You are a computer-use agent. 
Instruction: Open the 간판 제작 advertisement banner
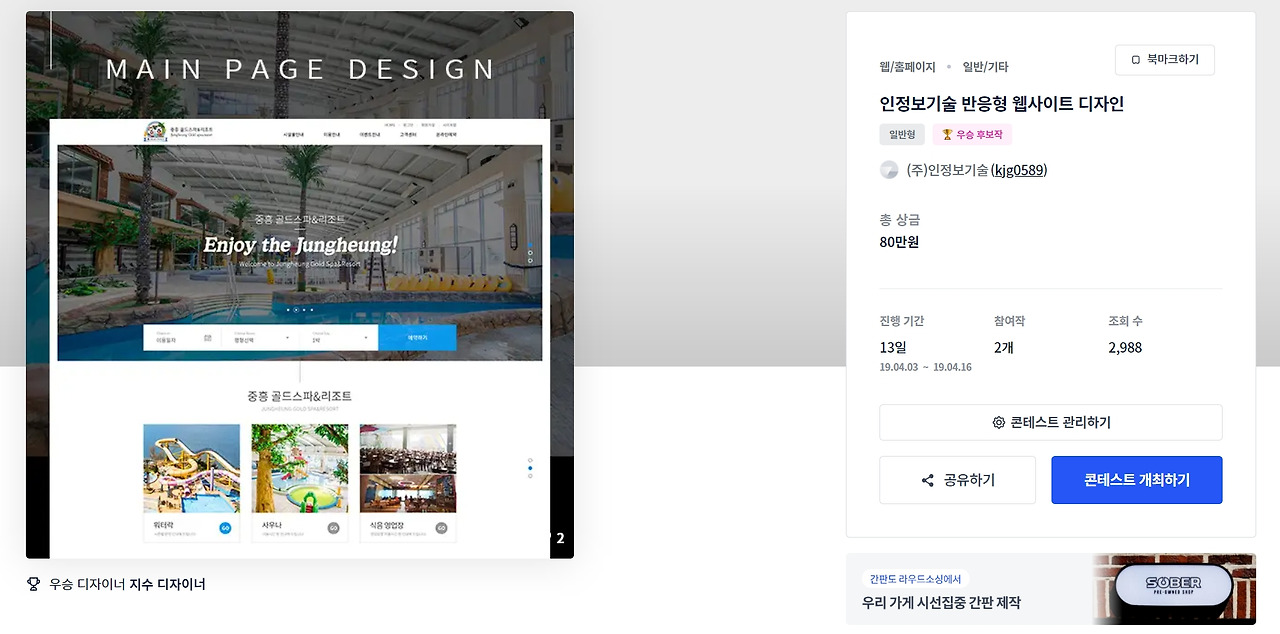pyautogui.click(x=1050, y=589)
